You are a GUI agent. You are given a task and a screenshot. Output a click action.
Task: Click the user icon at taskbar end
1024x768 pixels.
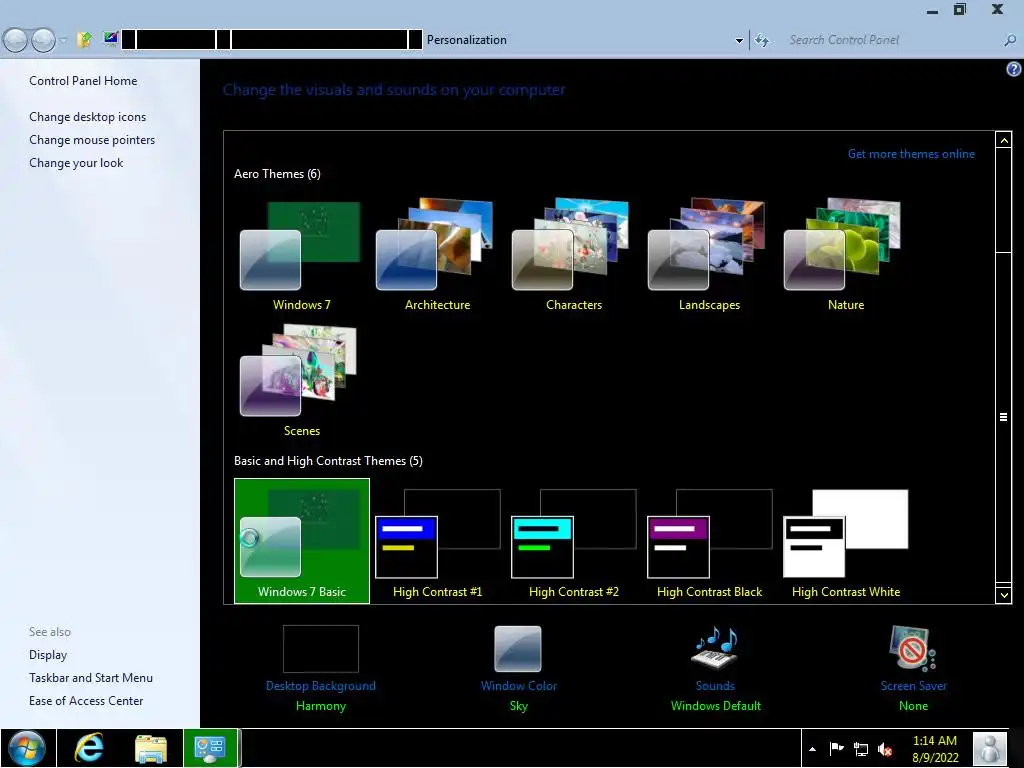[x=989, y=748]
